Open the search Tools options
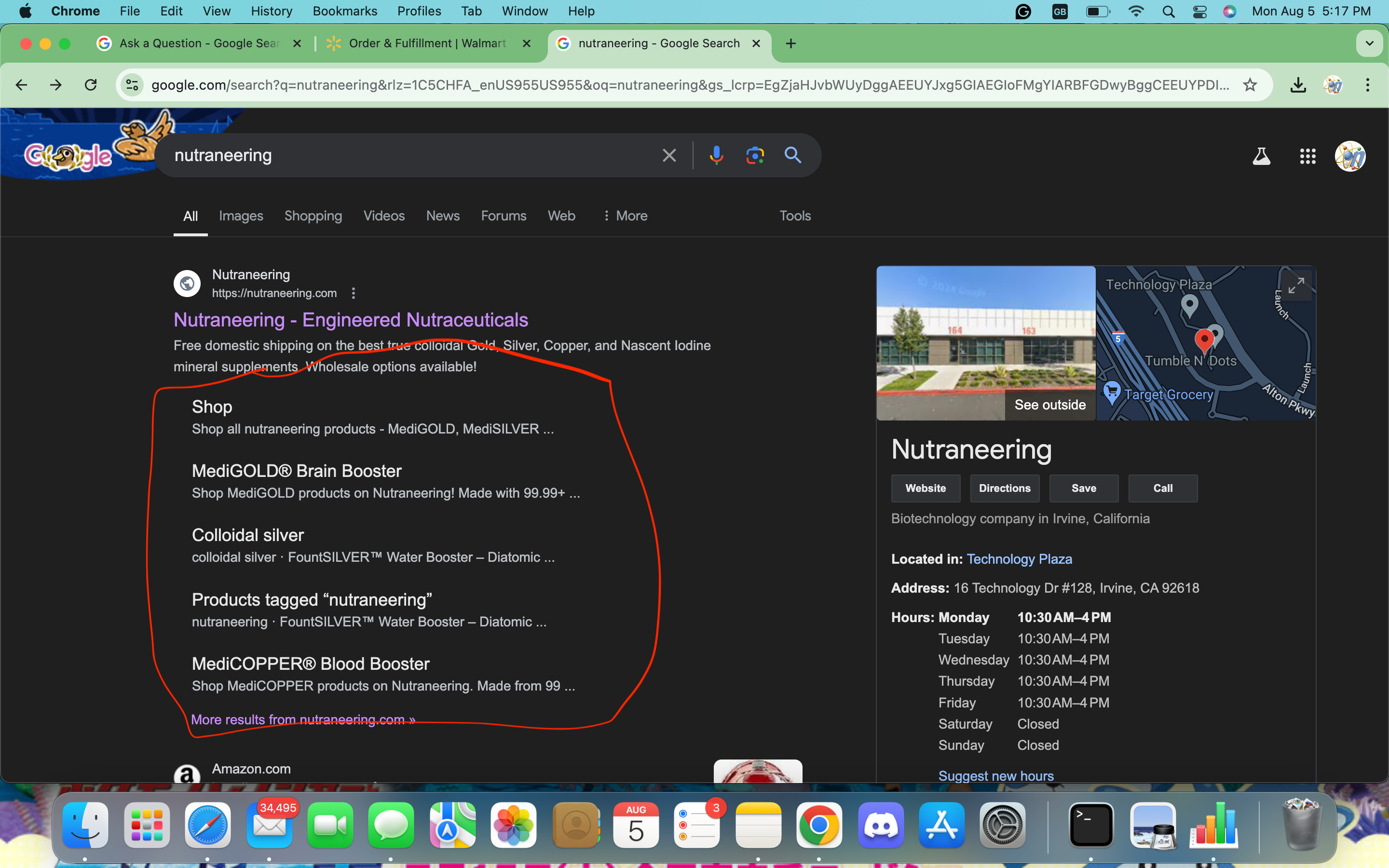The width and height of the screenshot is (1389, 868). 795,216
